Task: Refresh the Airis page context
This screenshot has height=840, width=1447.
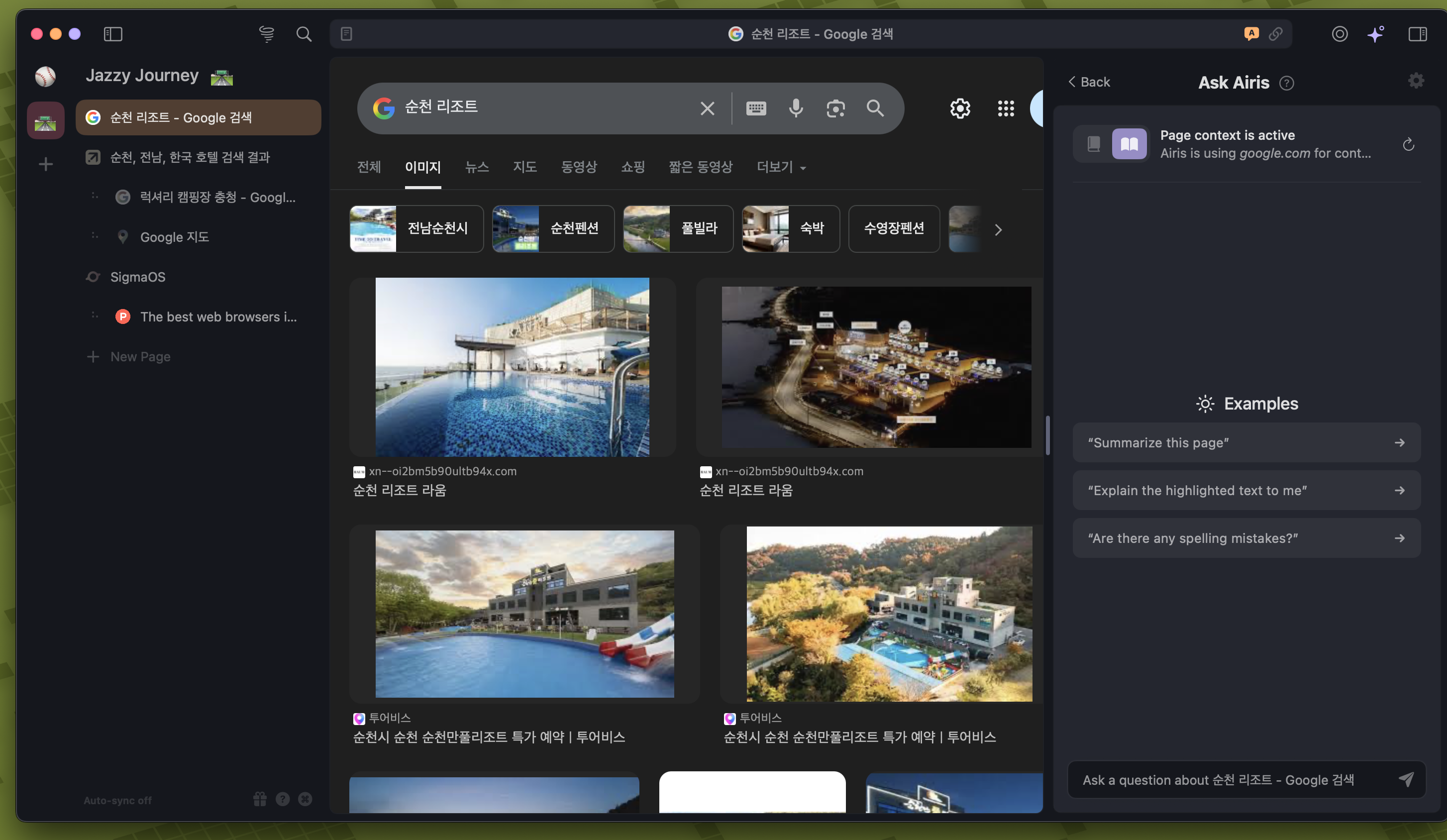Action: pos(1408,144)
